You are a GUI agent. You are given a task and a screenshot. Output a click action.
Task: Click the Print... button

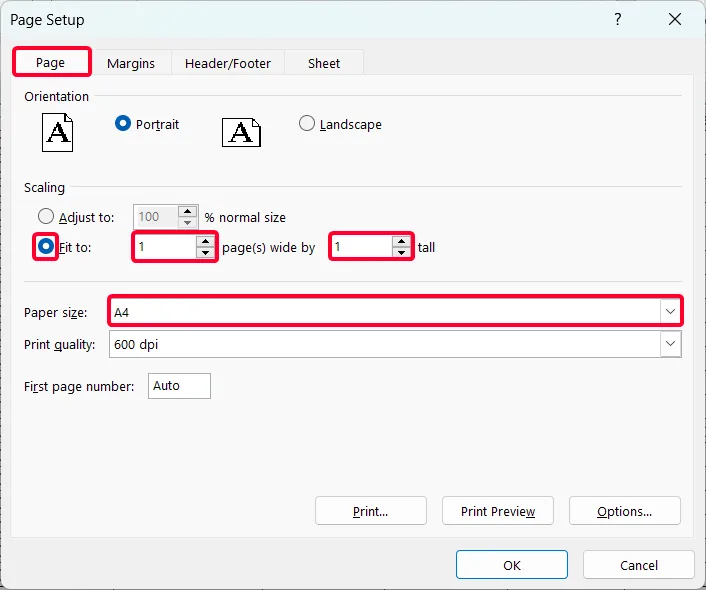pos(371,511)
